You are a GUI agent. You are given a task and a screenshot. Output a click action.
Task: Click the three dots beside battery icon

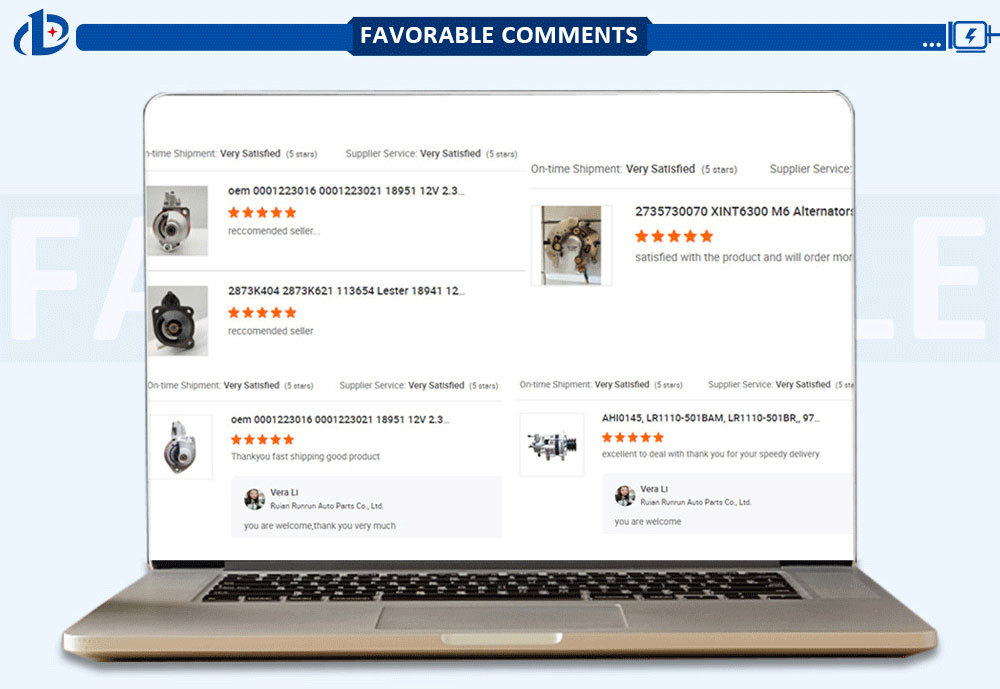coord(931,45)
